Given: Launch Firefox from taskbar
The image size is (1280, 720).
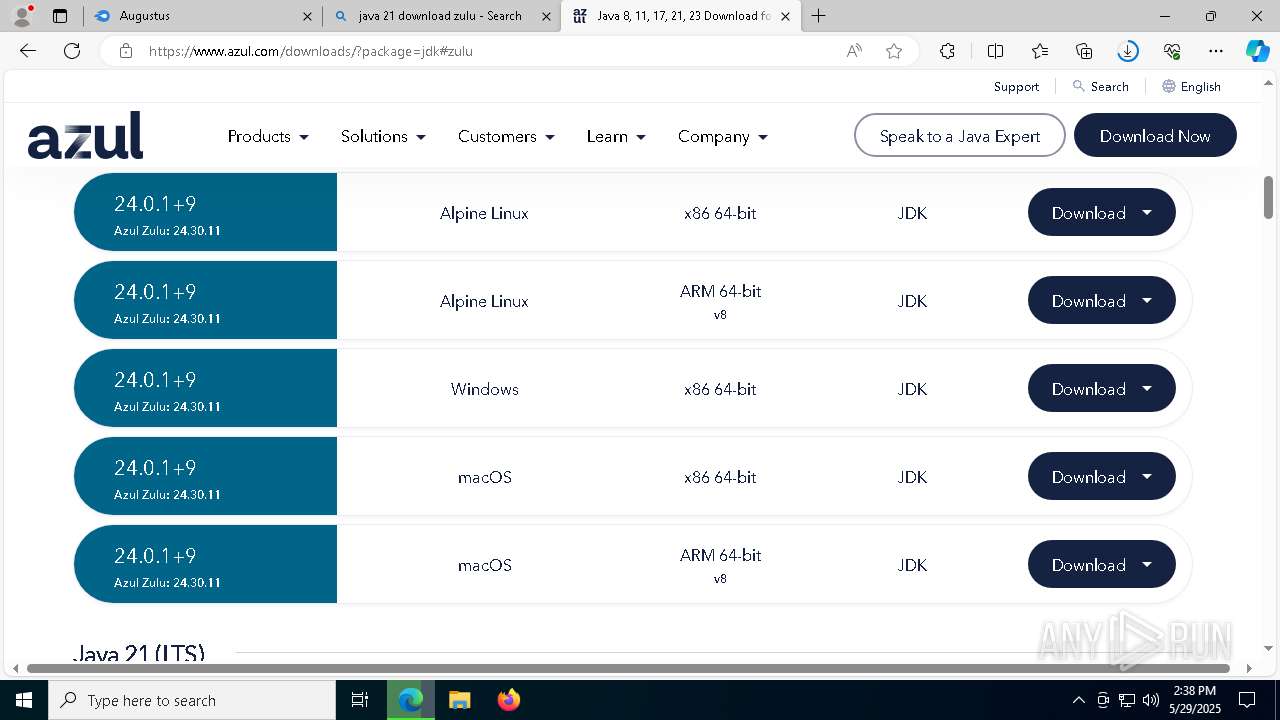Looking at the screenshot, I should [508, 700].
